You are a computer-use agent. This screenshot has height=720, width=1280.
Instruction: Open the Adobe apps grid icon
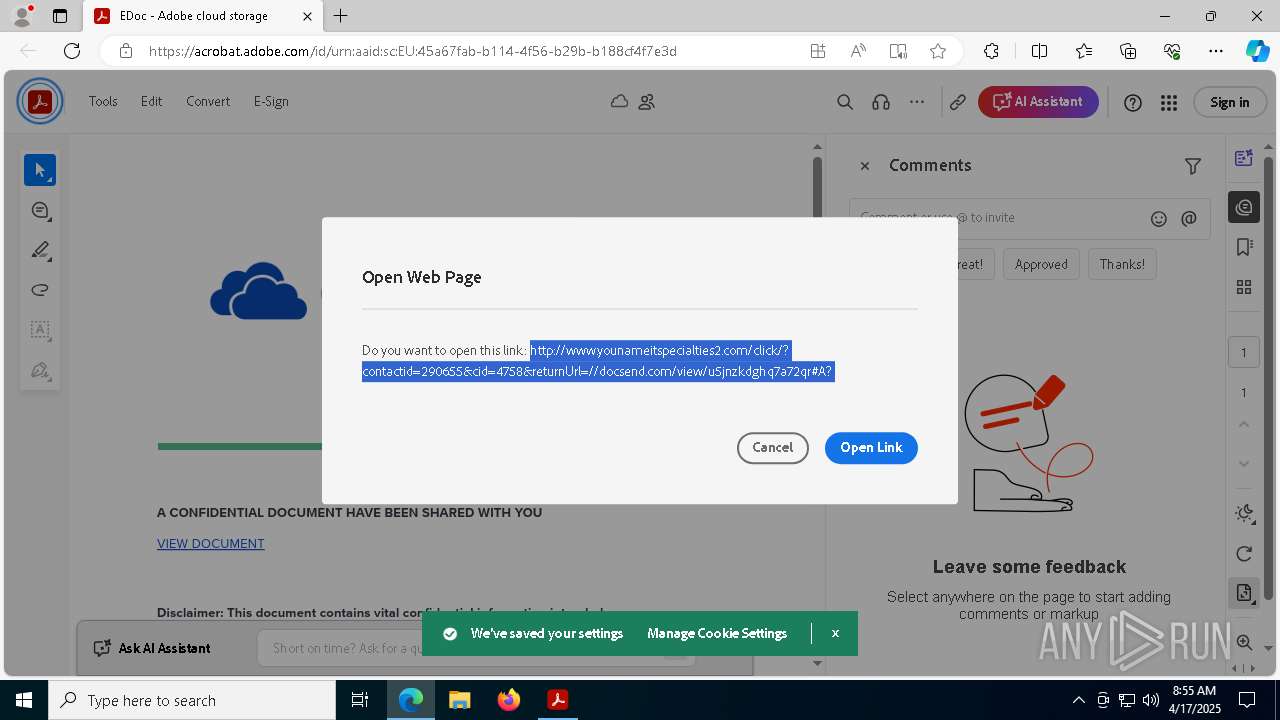pos(1168,102)
